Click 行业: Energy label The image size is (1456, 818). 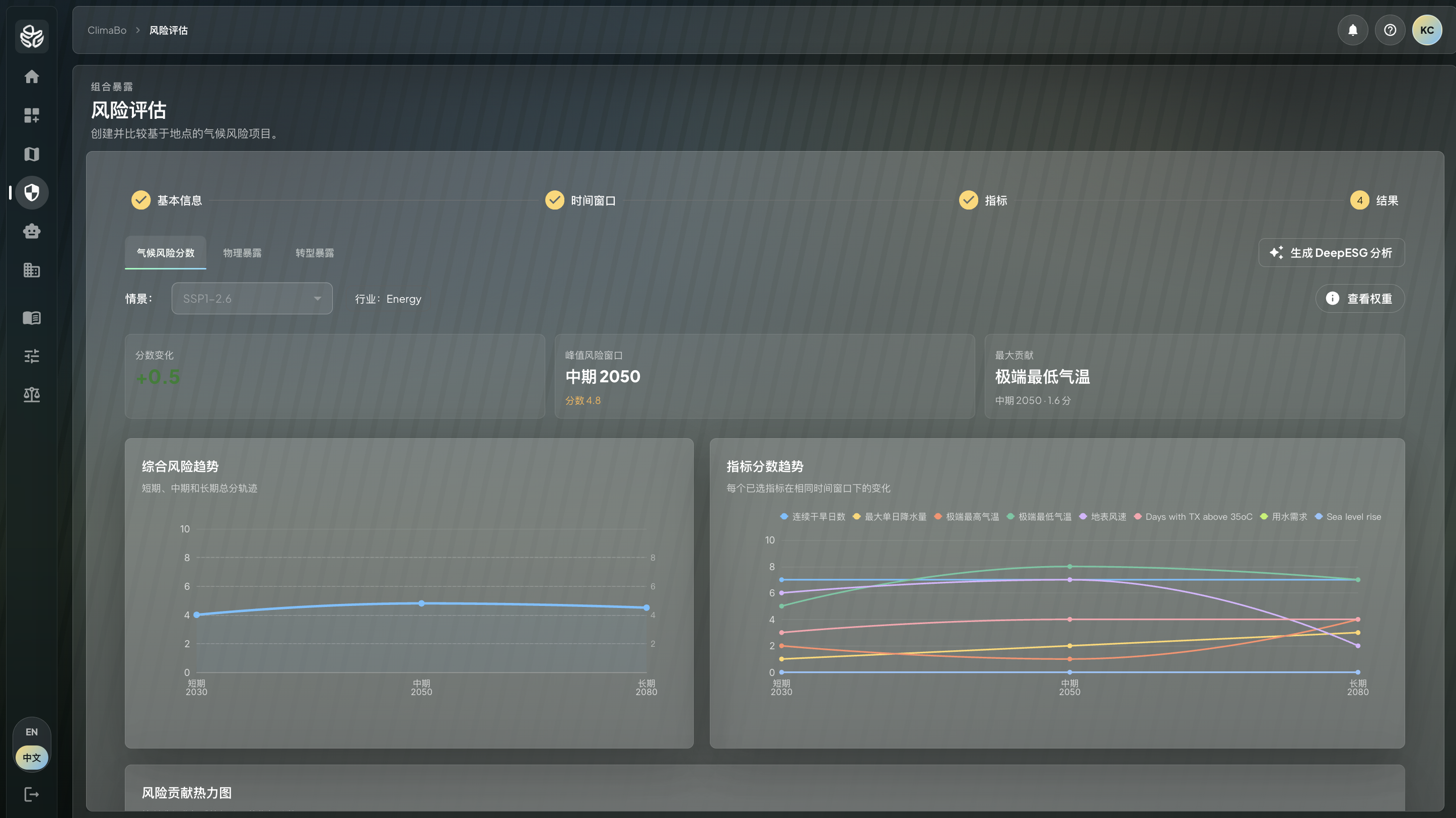point(388,299)
